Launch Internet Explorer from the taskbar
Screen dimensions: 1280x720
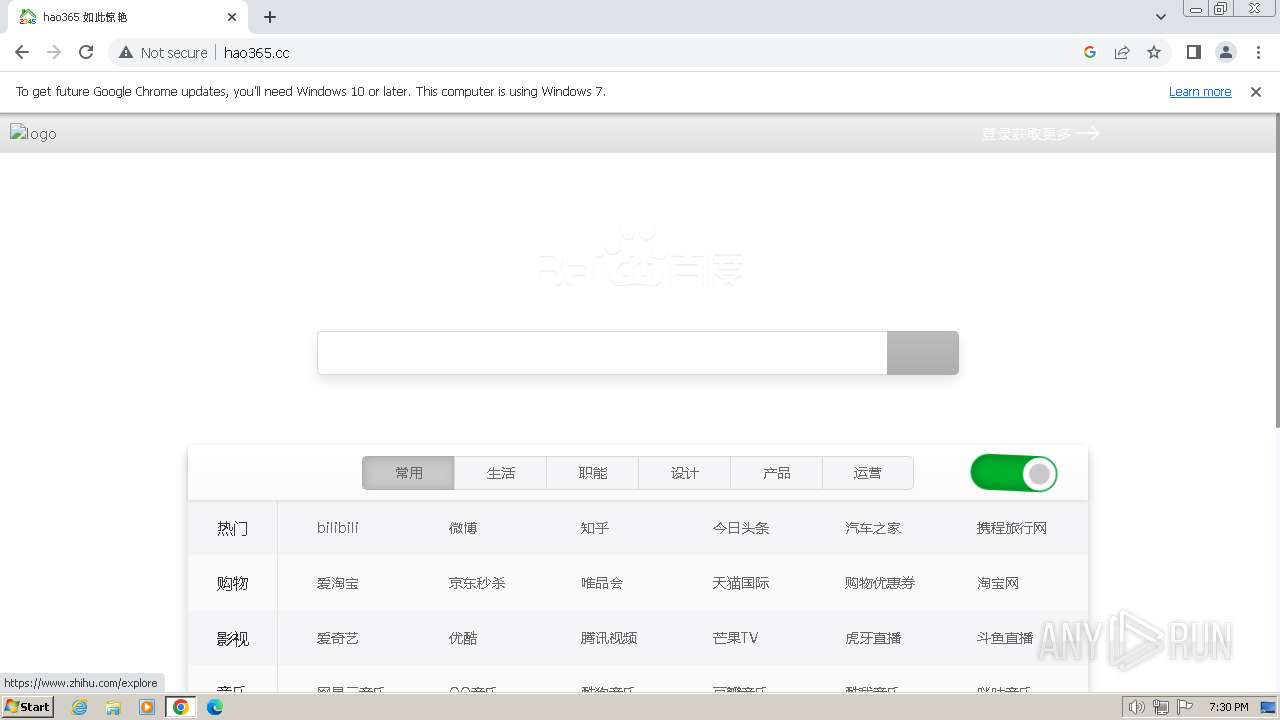[80, 707]
